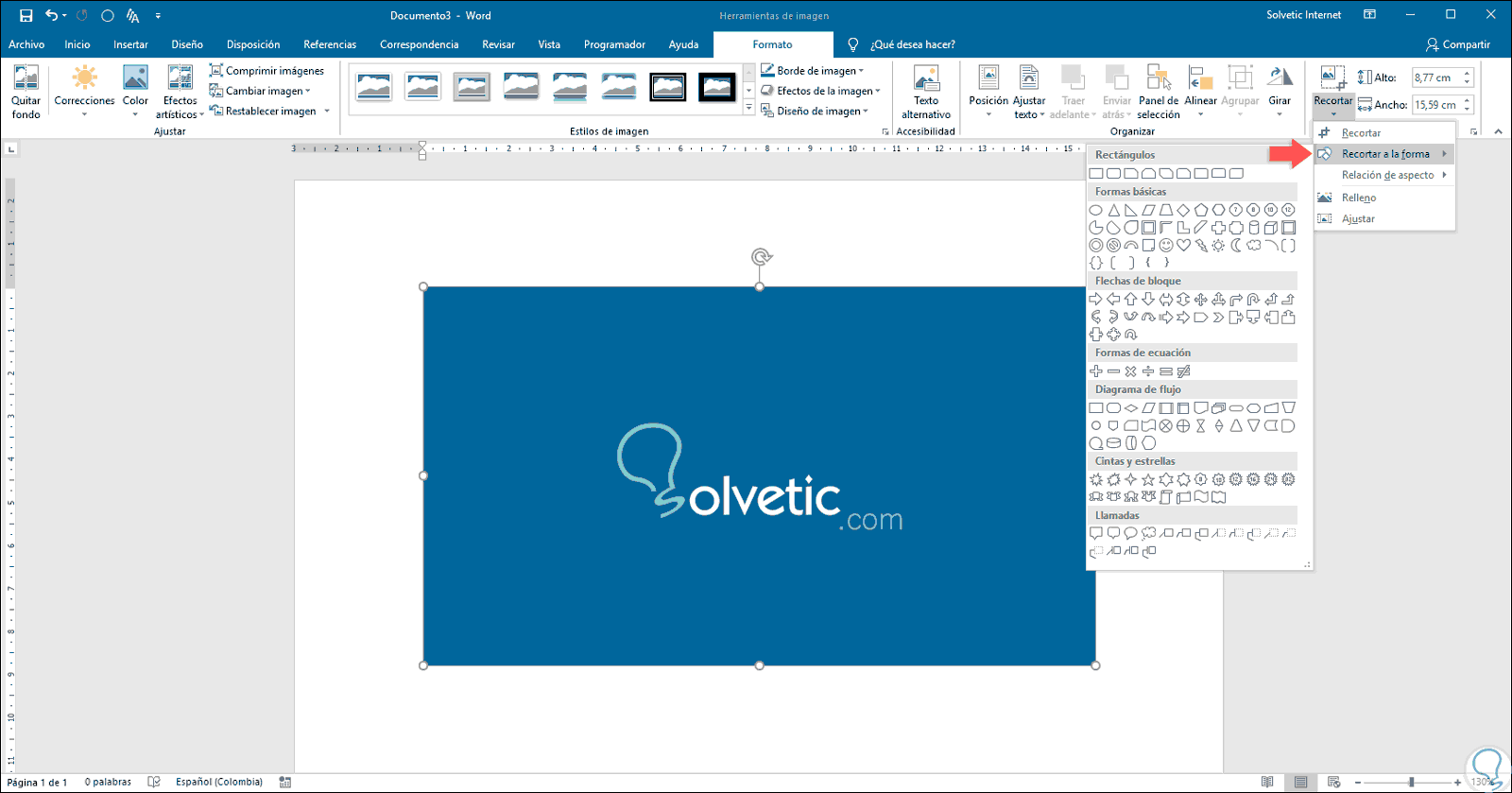The width and height of the screenshot is (1512, 793).
Task: Select the moon shape
Action: [x=1236, y=246]
